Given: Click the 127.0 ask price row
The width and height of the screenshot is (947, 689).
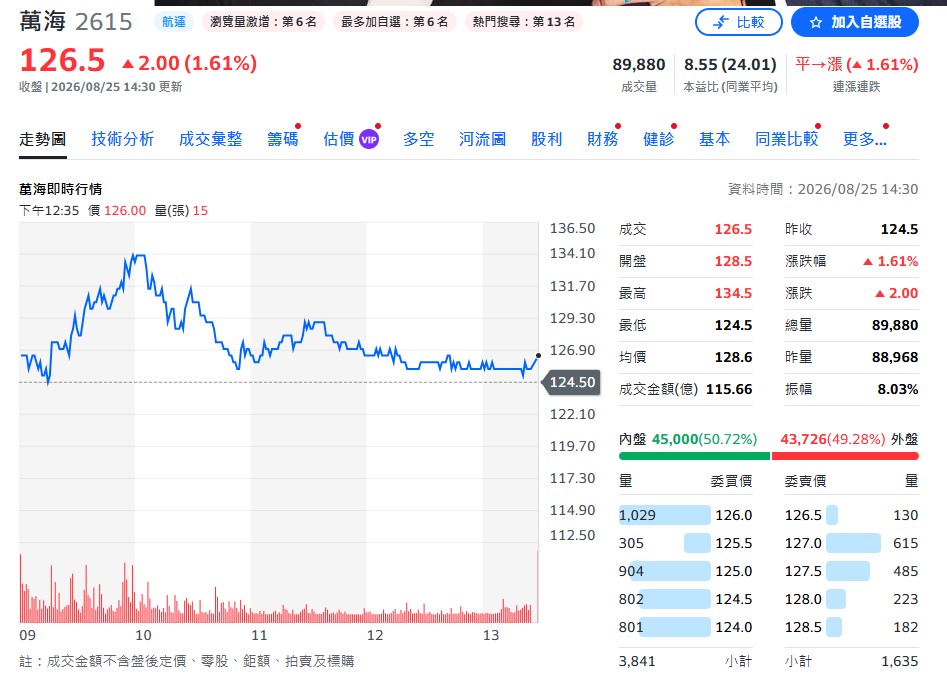Looking at the screenshot, I should (852, 543).
